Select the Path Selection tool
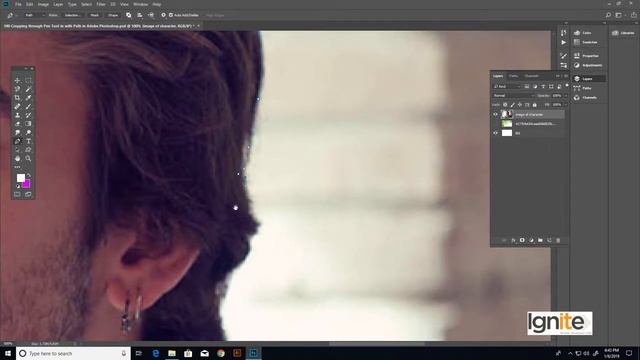640x360 pixels. tap(17, 150)
